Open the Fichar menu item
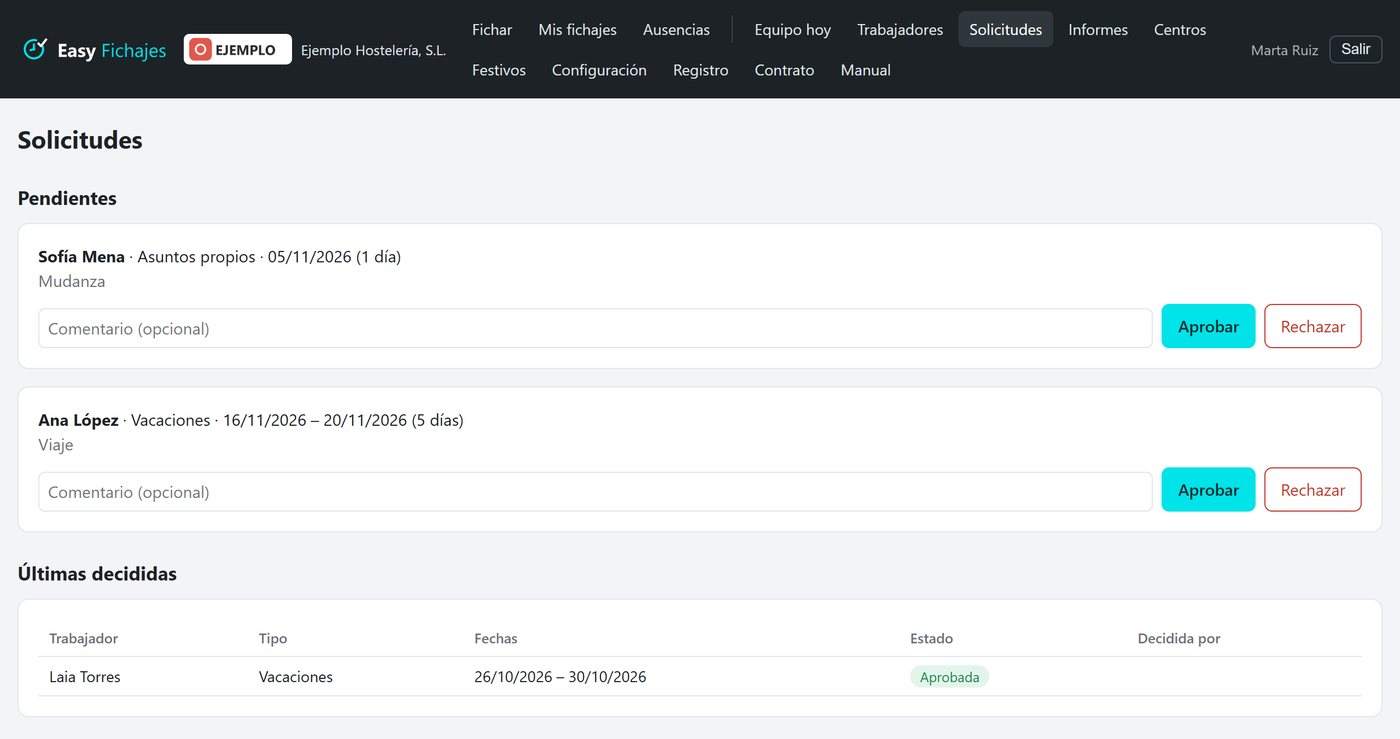 coord(492,30)
